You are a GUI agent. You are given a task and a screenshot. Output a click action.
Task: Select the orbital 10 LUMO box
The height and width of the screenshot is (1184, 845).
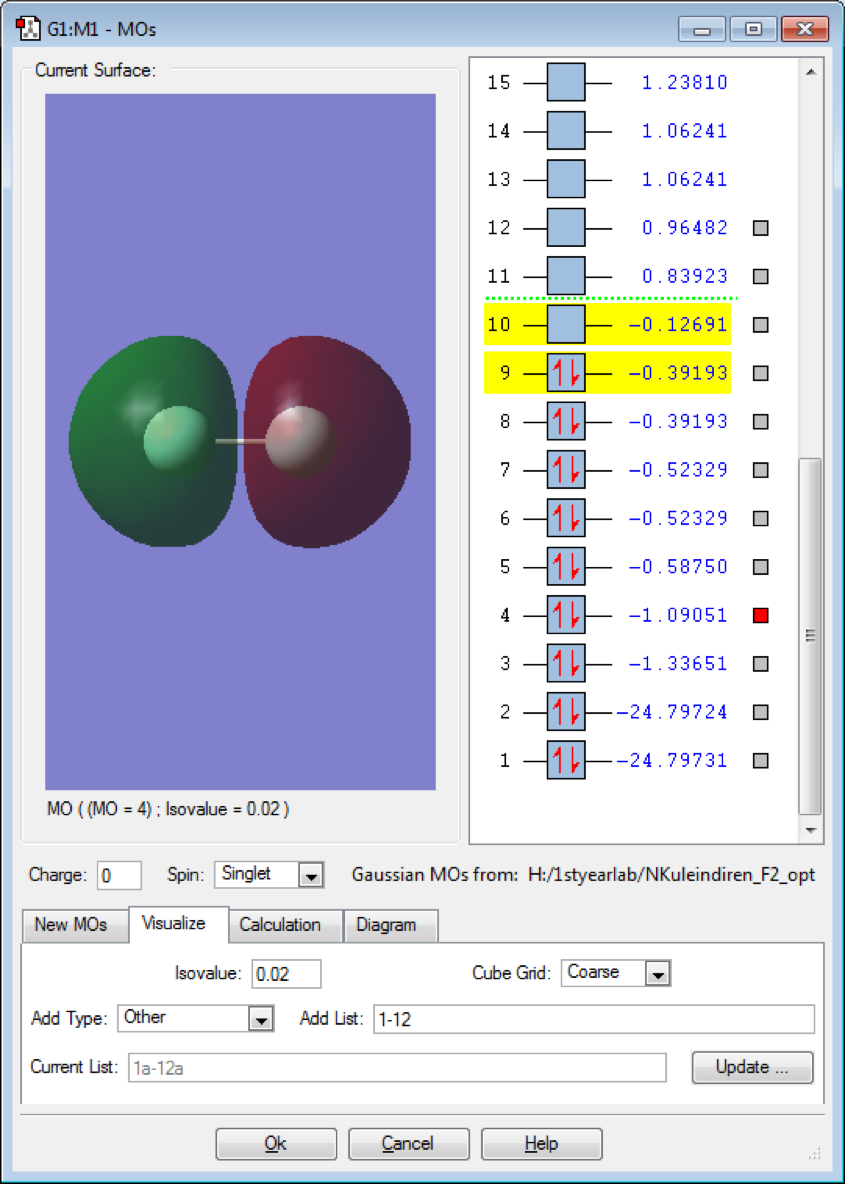point(566,324)
